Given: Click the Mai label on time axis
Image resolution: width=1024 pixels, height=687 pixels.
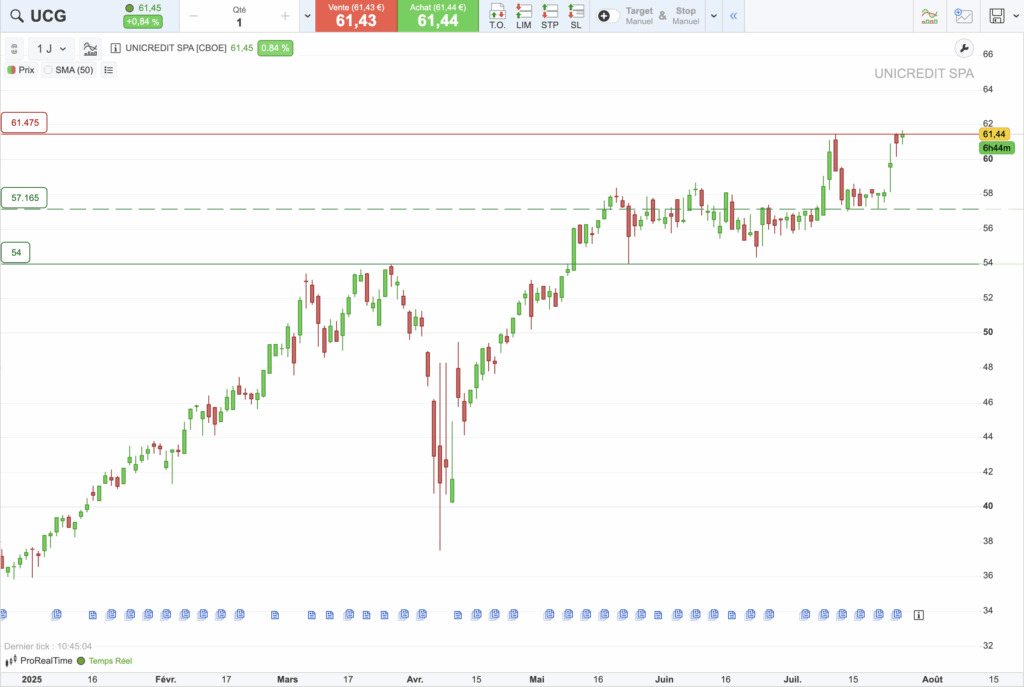Looking at the screenshot, I should [x=537, y=679].
